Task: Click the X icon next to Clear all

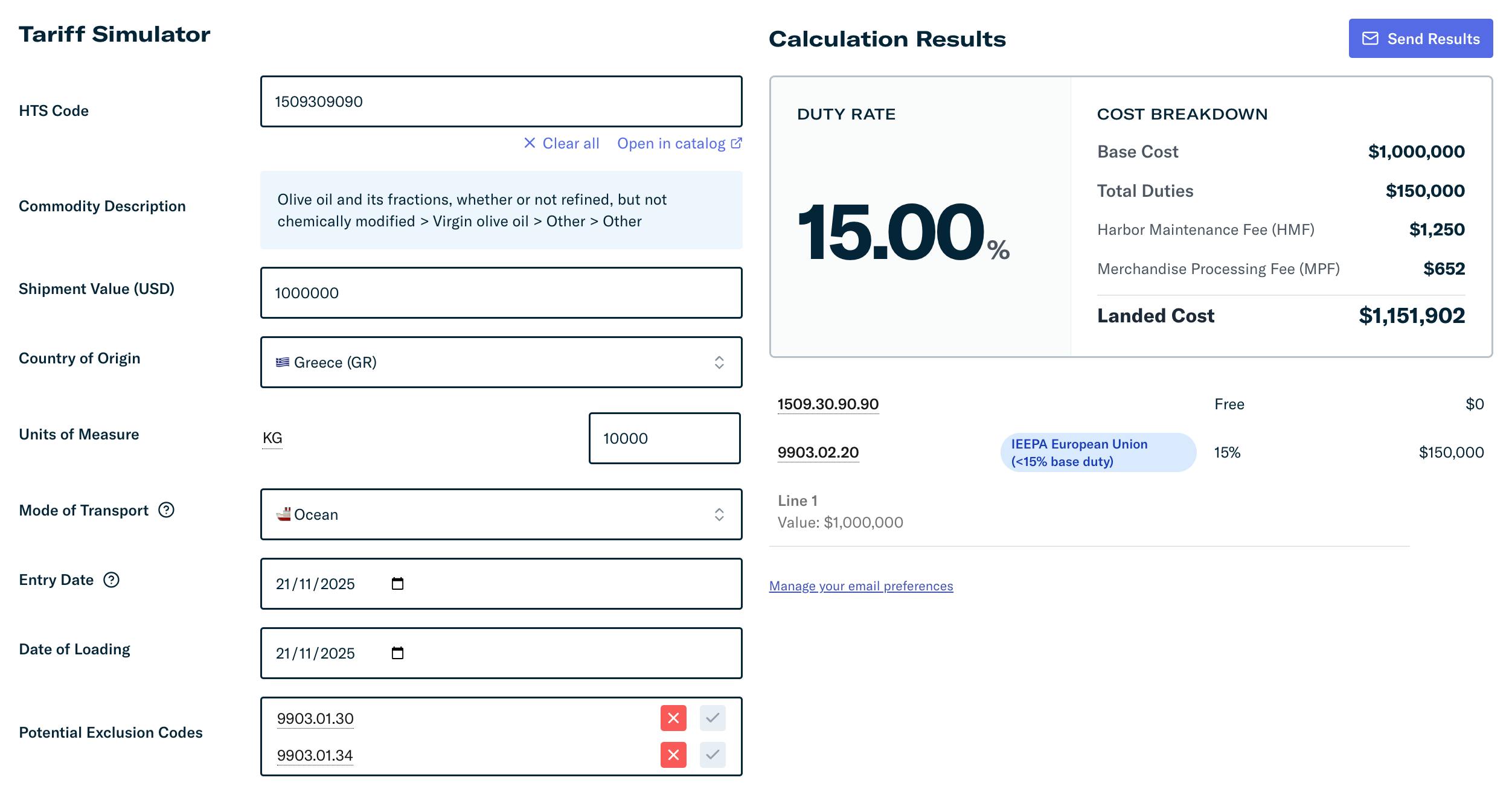Action: click(x=529, y=142)
